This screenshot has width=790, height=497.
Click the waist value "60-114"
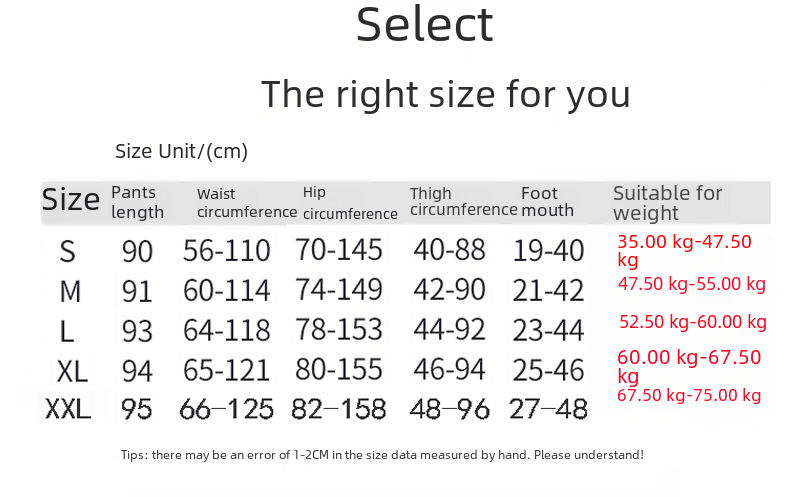tap(227, 291)
